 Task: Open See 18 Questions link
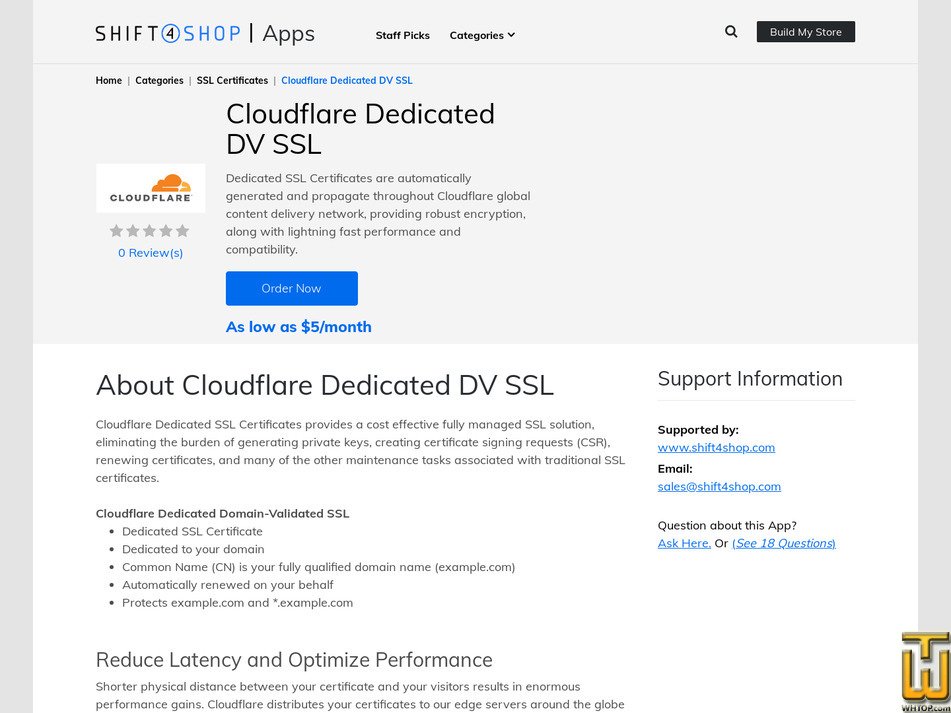pyautogui.click(x=784, y=543)
